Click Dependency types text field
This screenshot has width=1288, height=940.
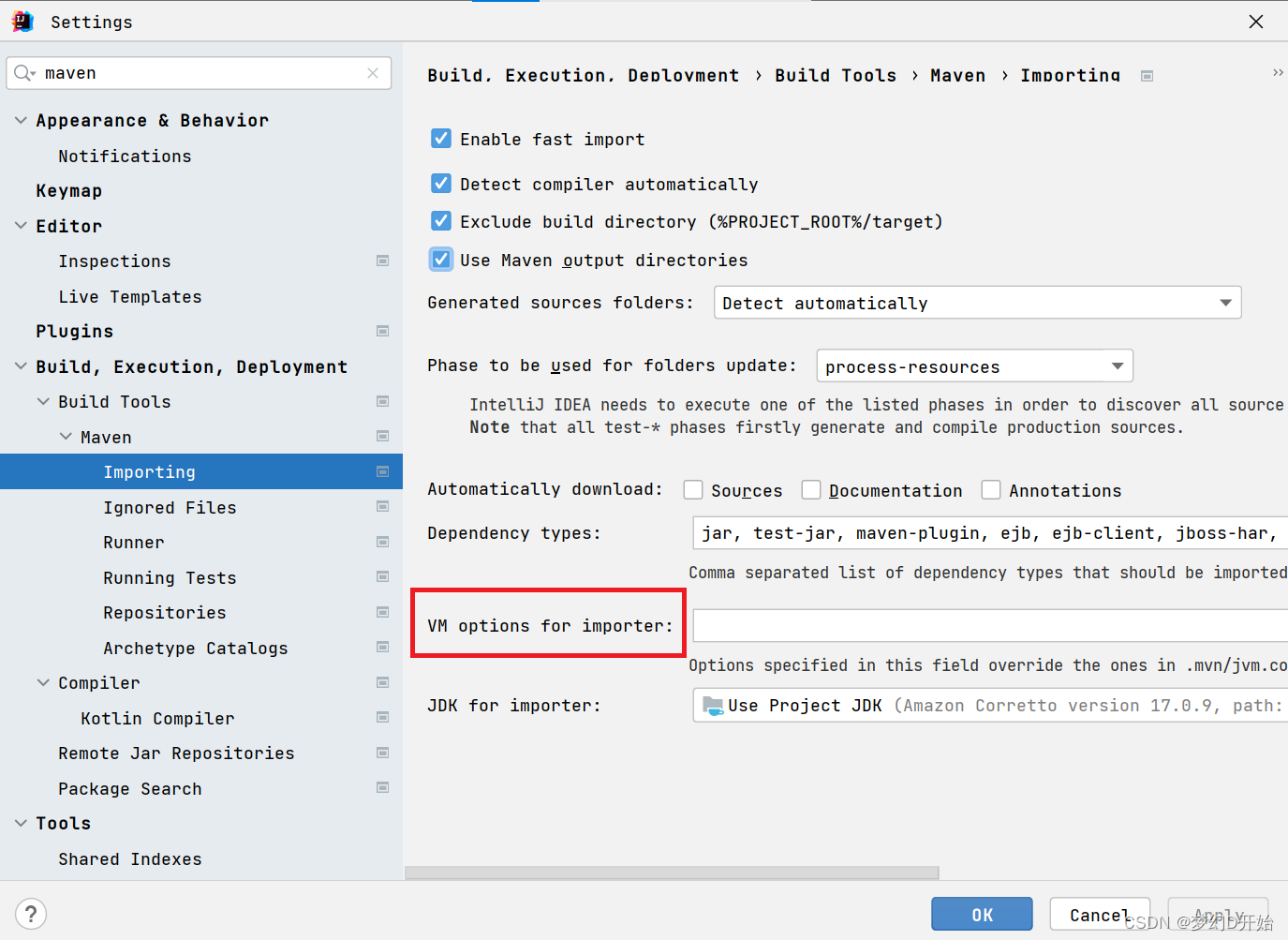pyautogui.click(x=990, y=532)
